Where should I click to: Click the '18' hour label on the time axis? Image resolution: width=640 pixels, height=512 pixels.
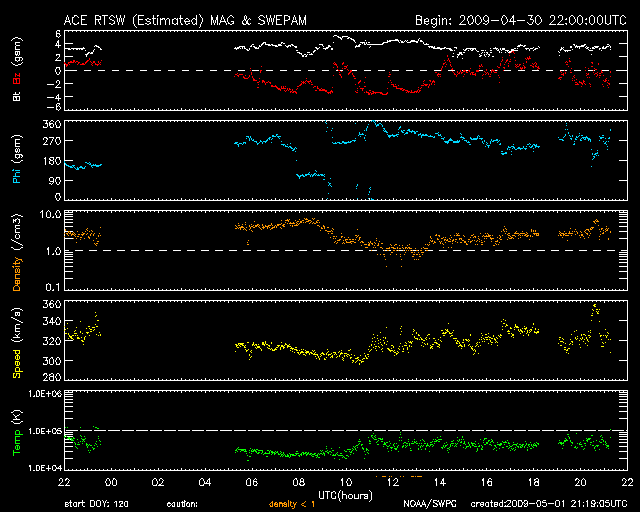pos(533,482)
